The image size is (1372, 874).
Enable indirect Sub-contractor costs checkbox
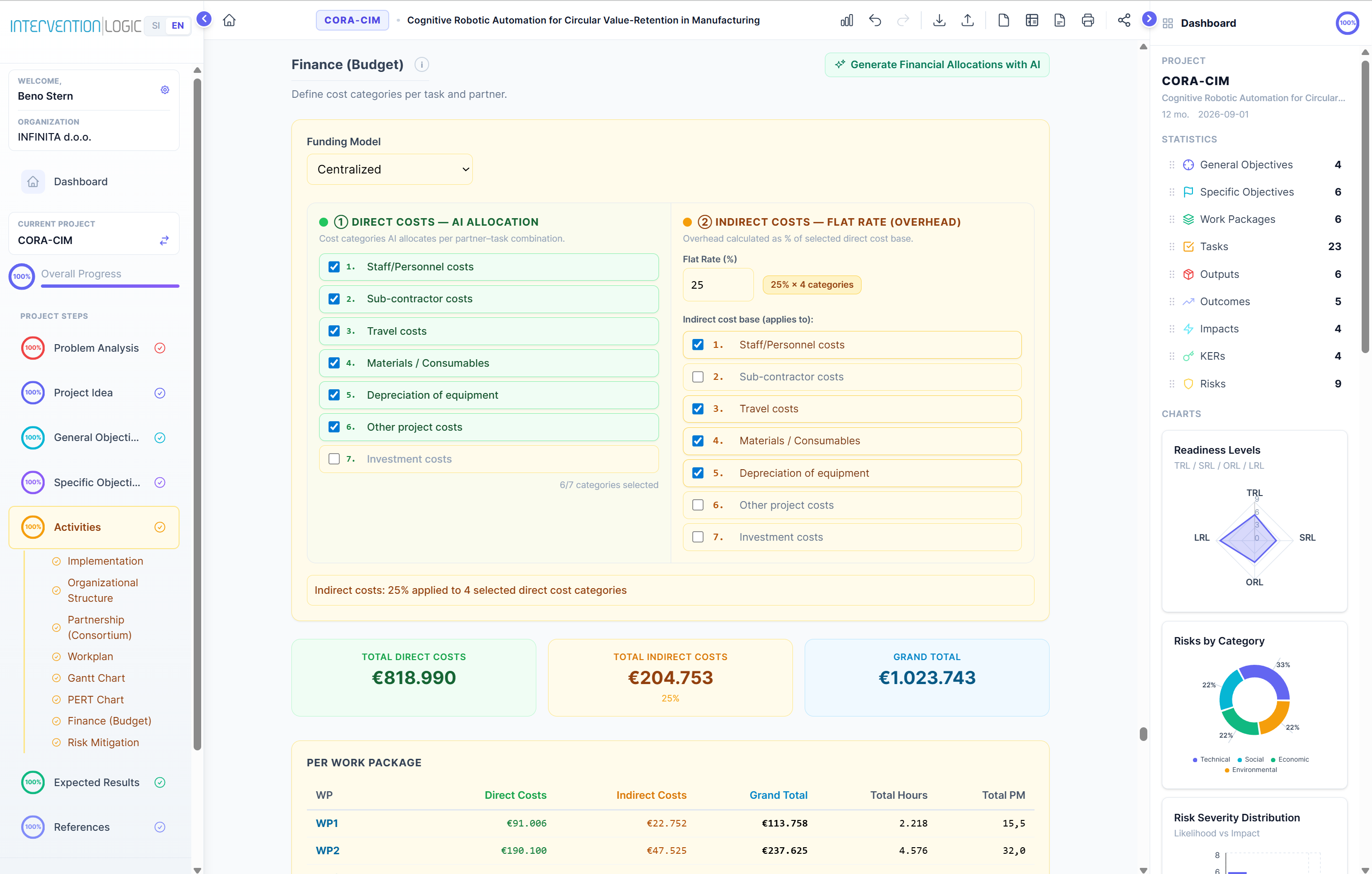(698, 377)
